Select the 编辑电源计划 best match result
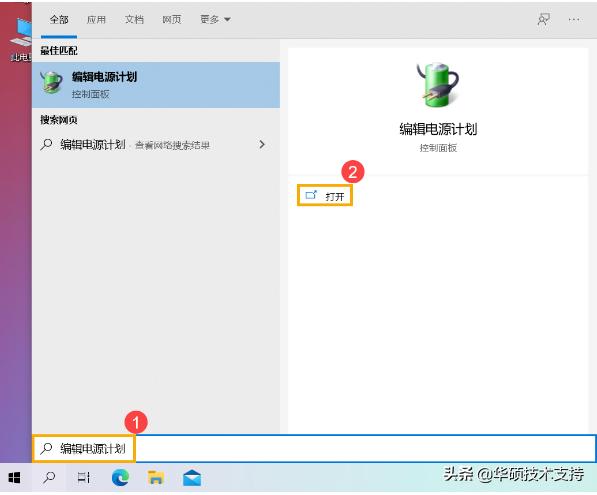 (156, 85)
